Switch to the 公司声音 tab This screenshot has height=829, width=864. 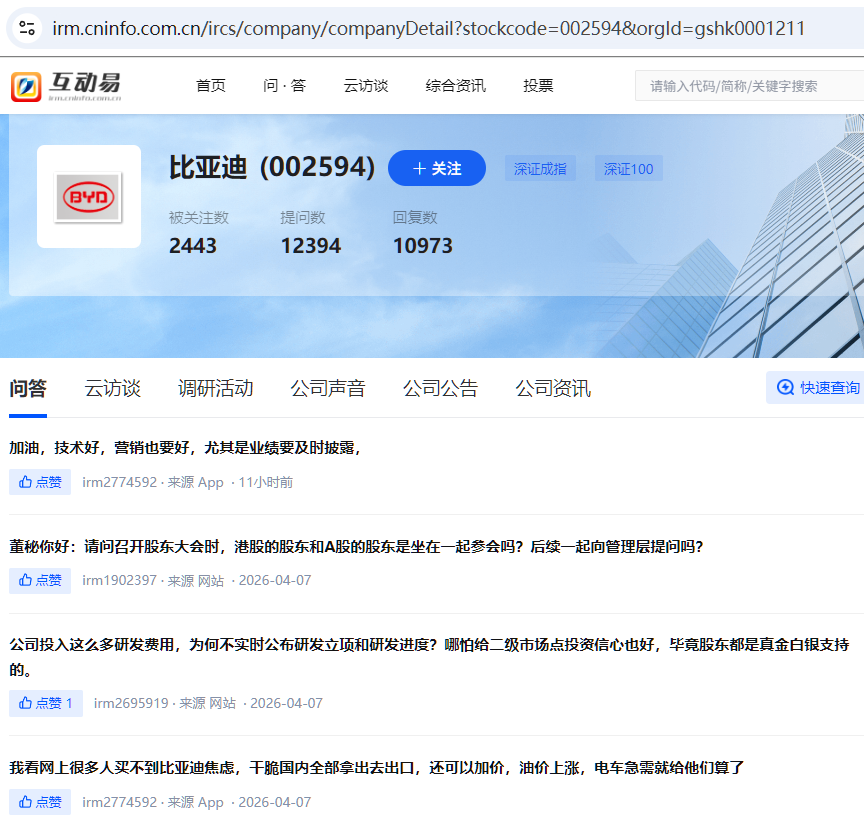pos(328,389)
